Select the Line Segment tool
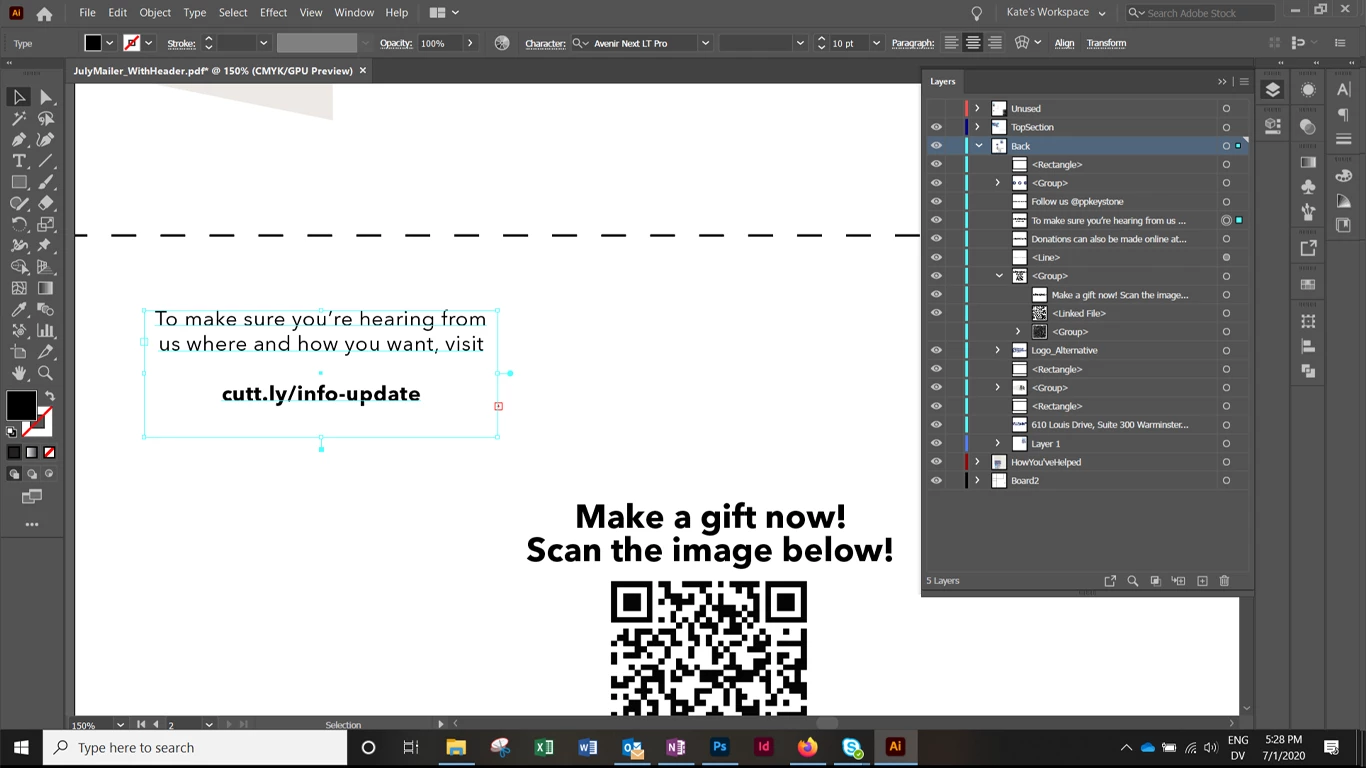The width and height of the screenshot is (1366, 768). (46, 160)
